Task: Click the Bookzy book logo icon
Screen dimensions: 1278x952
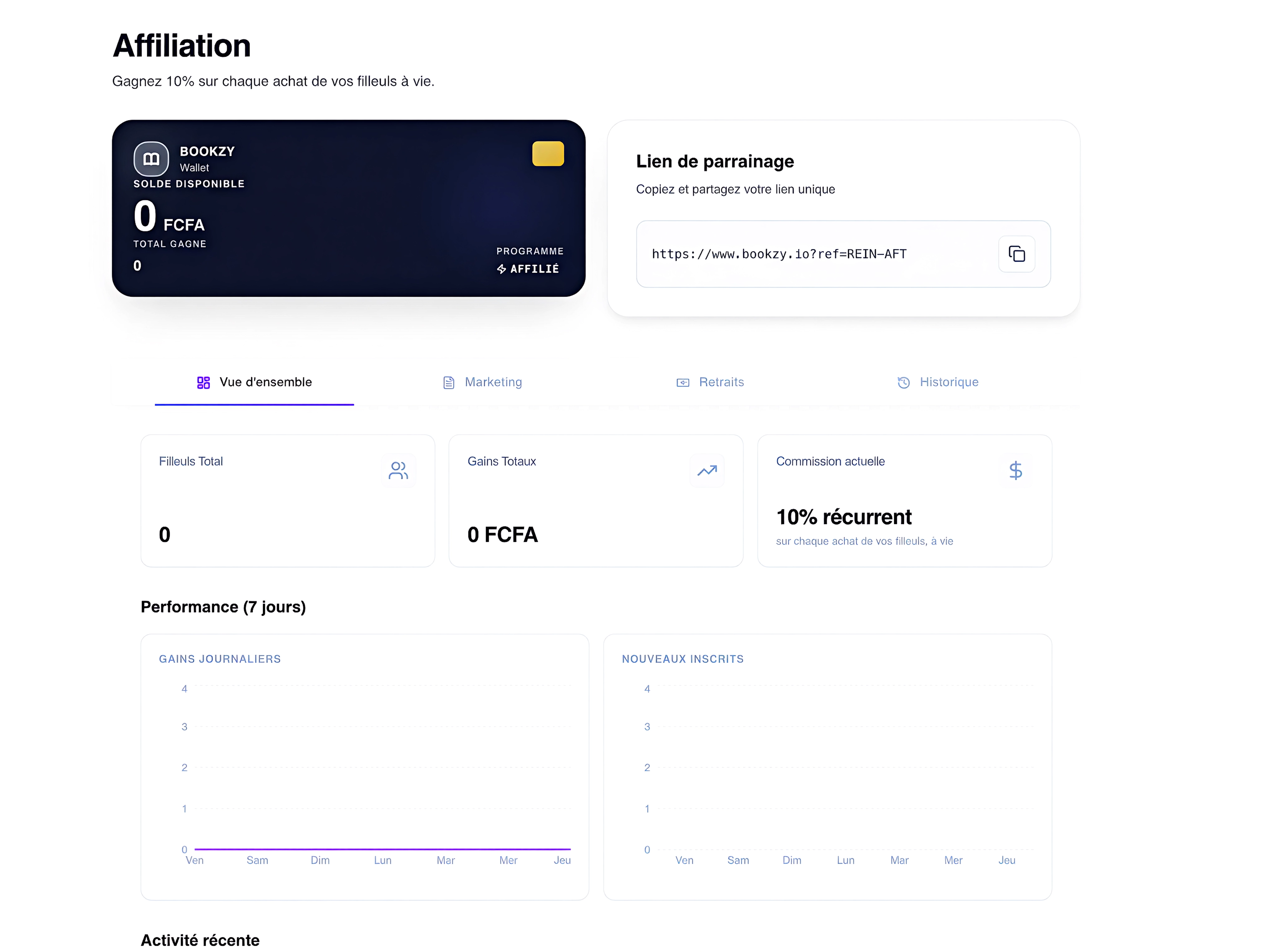Action: pyautogui.click(x=151, y=158)
